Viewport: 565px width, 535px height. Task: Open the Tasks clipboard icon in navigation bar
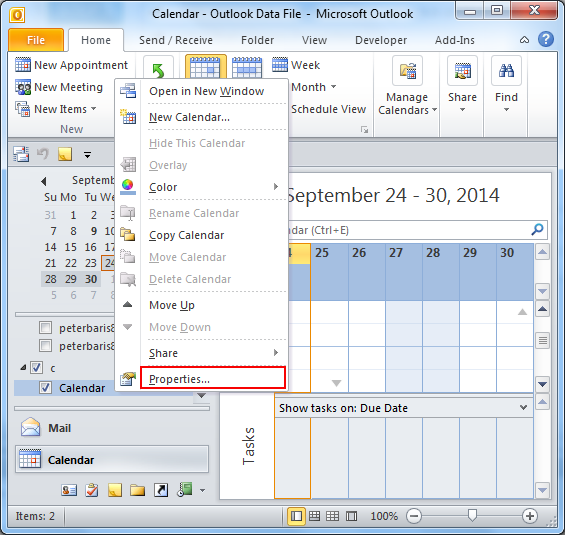coord(92,490)
